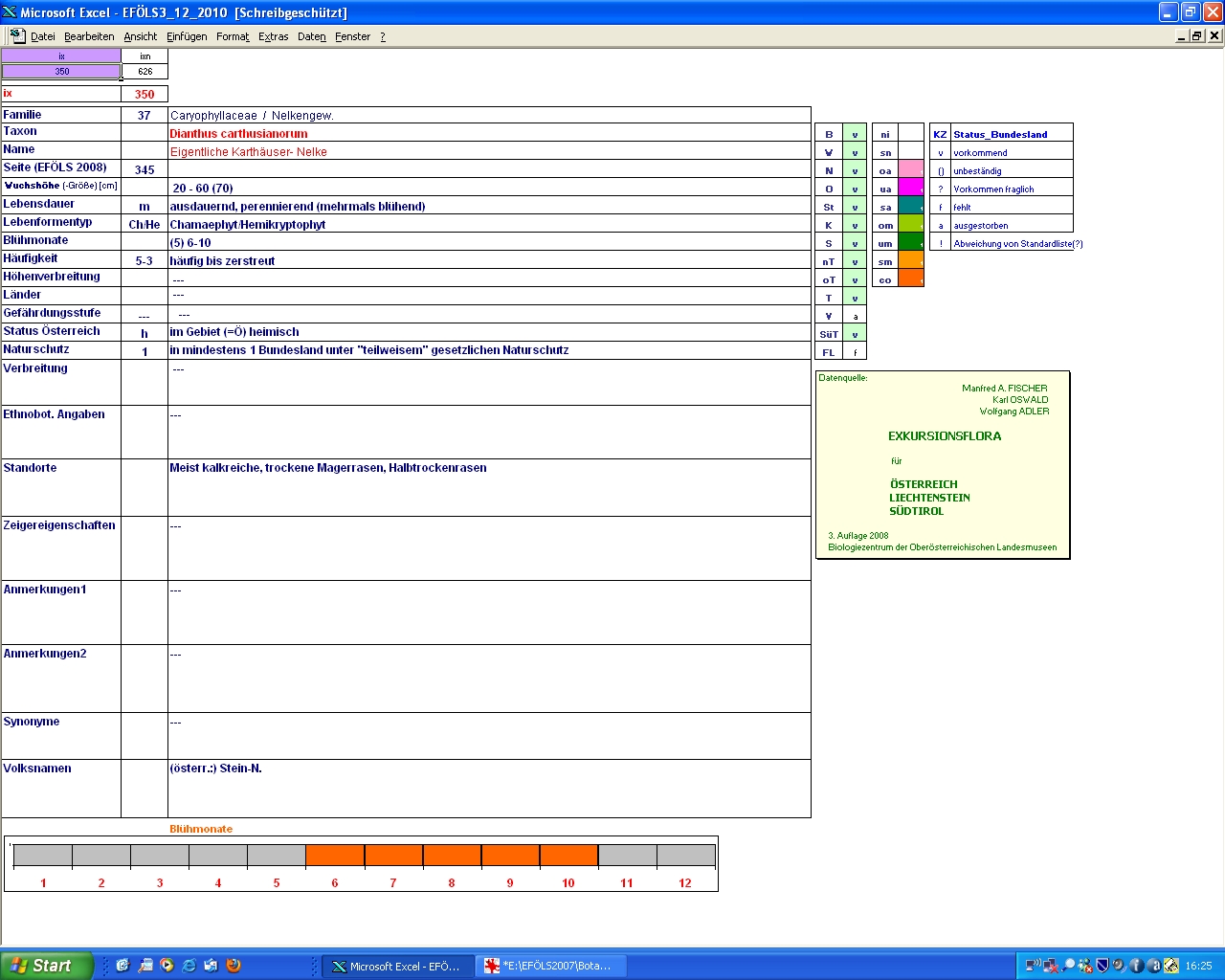1225x980 pixels.
Task: Click the page number cell 345
Action: coord(145,169)
